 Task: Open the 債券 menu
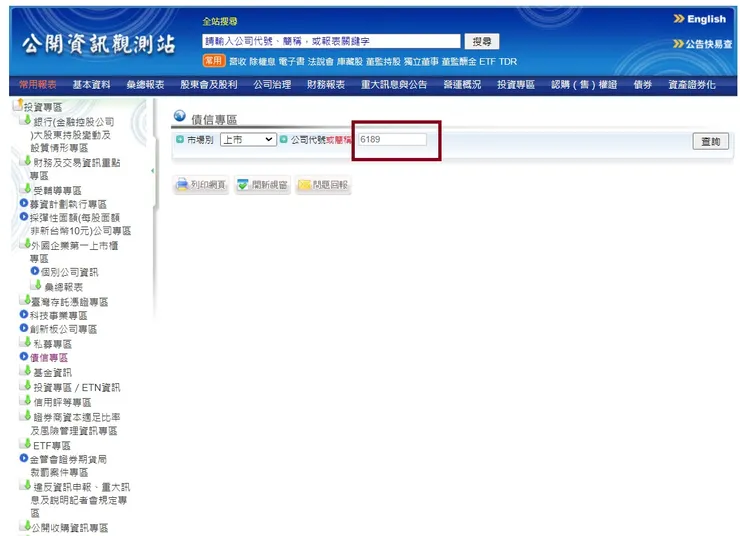(643, 84)
